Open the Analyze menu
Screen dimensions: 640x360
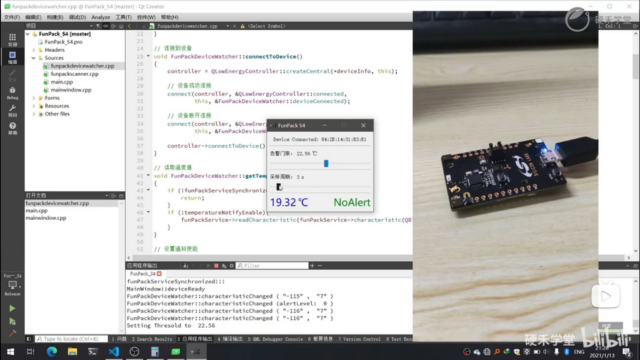(x=100, y=17)
